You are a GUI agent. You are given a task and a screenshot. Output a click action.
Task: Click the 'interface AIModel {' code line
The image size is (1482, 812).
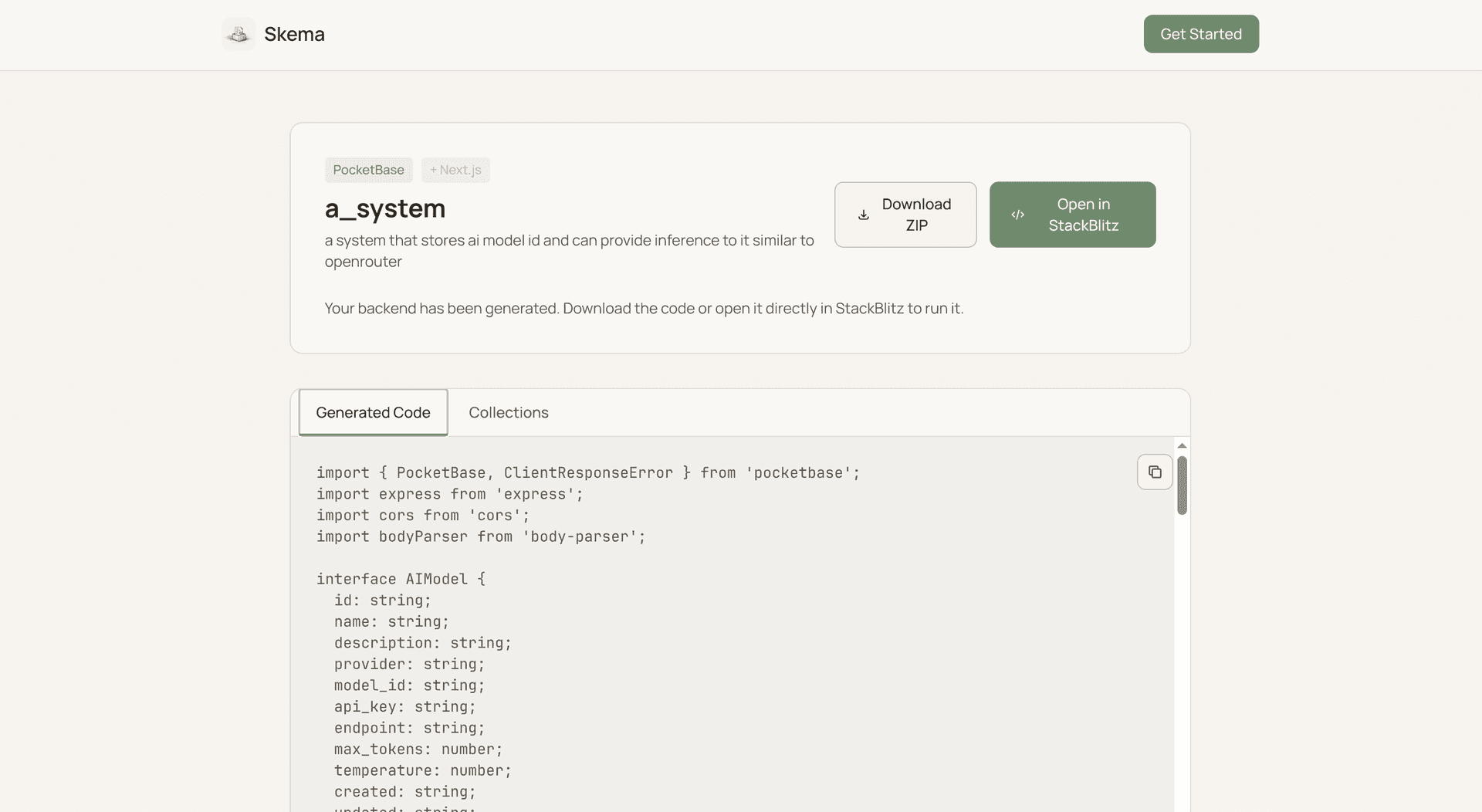(401, 579)
